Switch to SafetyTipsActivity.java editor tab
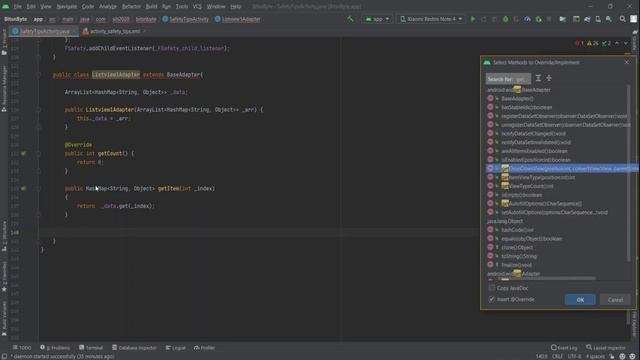The height and width of the screenshot is (360, 640). point(43,31)
